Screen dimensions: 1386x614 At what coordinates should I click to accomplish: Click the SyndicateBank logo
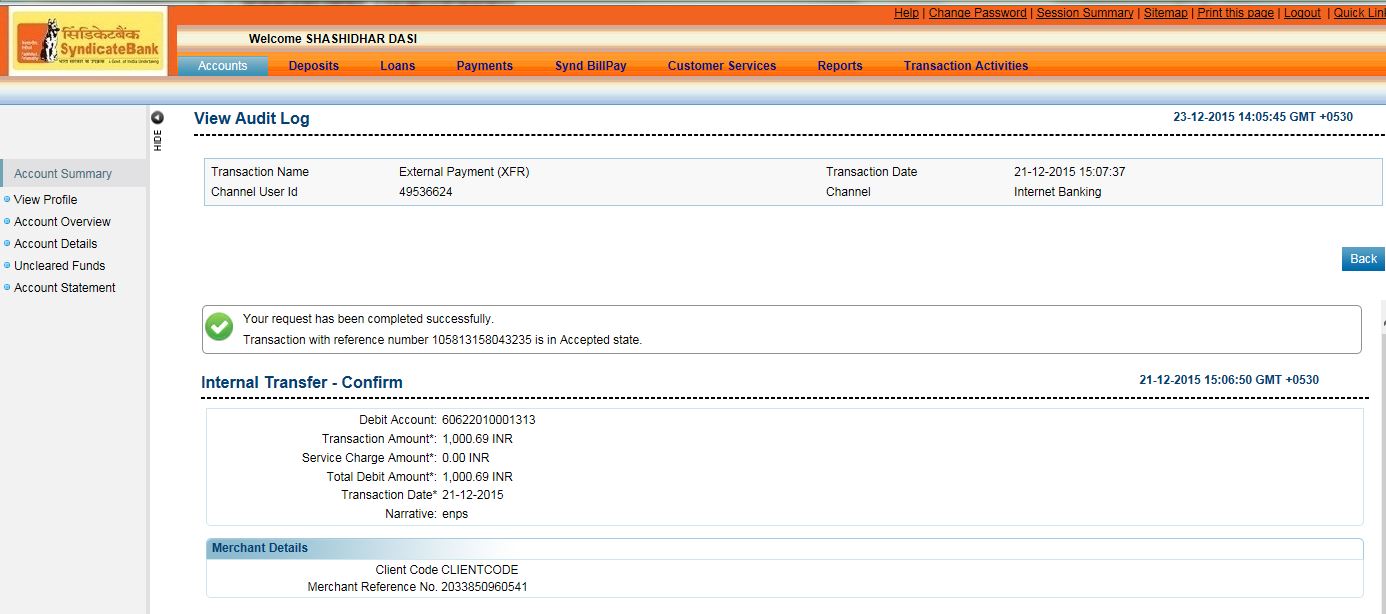click(88, 41)
